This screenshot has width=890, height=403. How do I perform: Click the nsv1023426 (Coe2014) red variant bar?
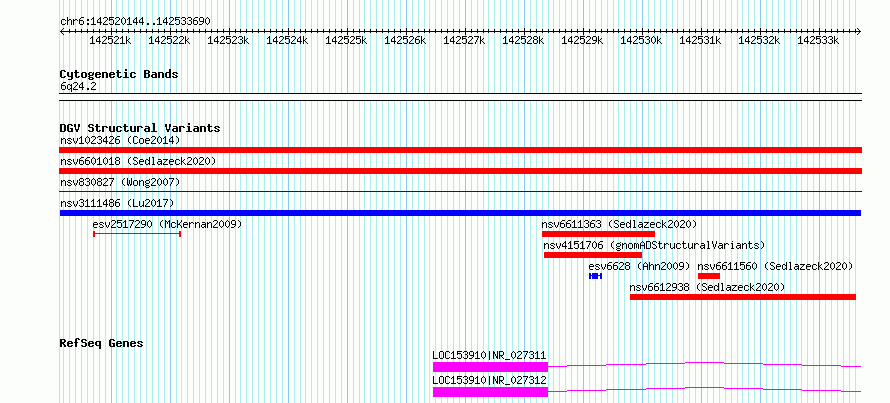(x=460, y=150)
